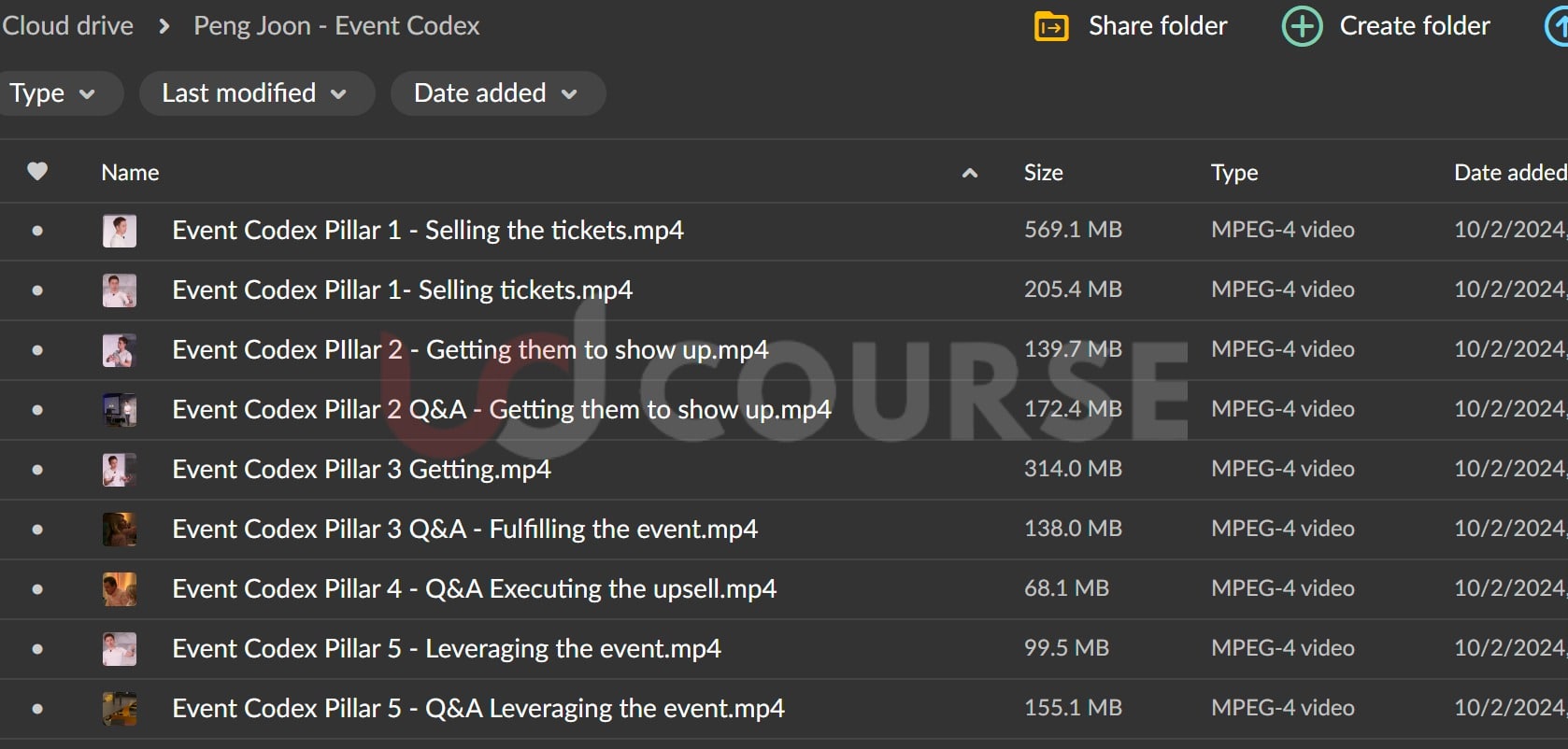
Task: Toggle favorite dot for Pillar 1- Selling tickets.mp4
Action: click(37, 290)
